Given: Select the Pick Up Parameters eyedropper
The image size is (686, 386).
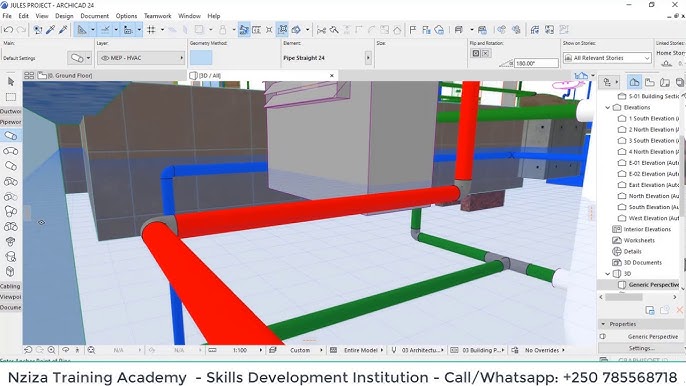Looking at the screenshot, I should point(51,30).
